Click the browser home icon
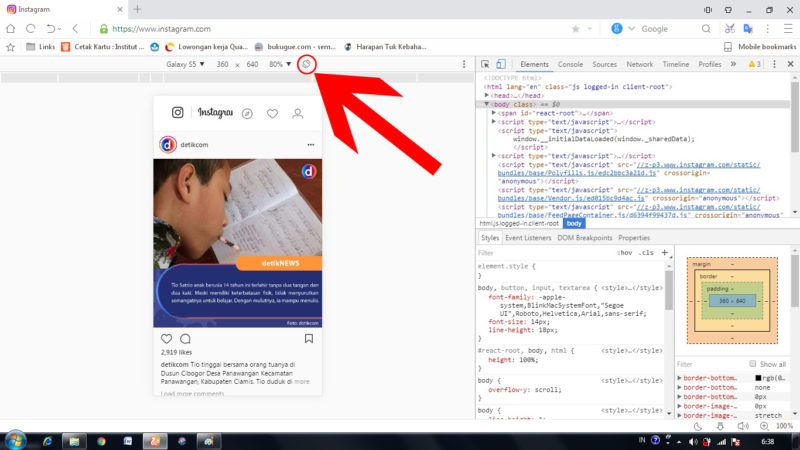 pos(11,29)
